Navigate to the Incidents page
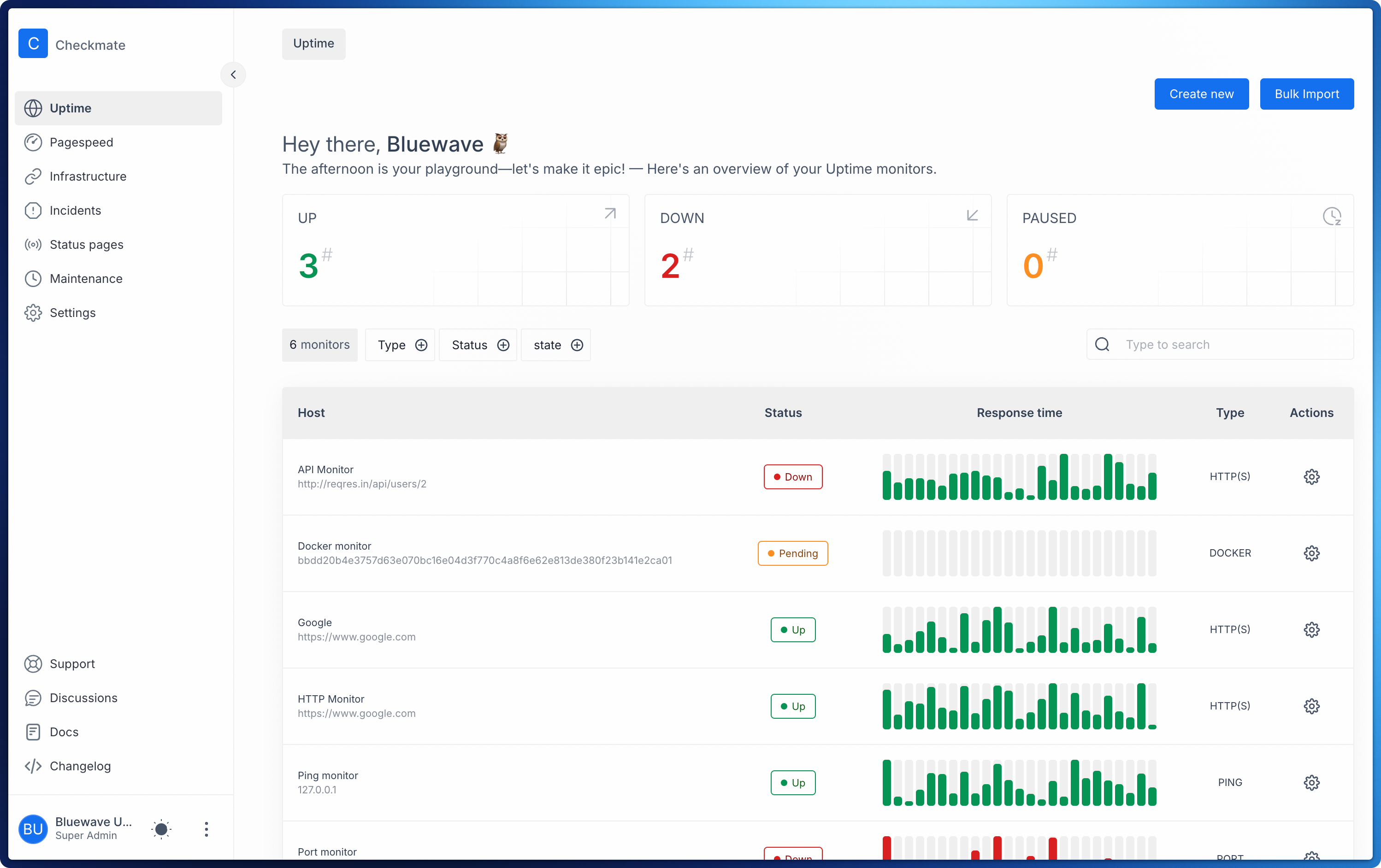The width and height of the screenshot is (1381, 868). pyautogui.click(x=75, y=211)
